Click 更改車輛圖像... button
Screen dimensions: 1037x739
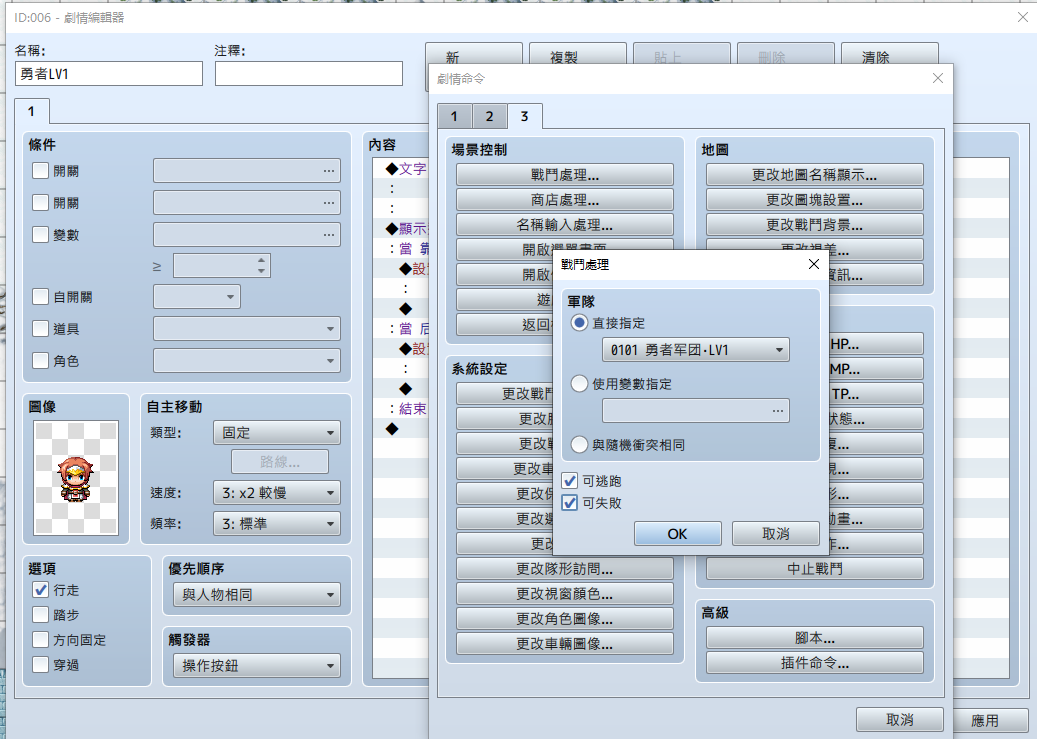pos(565,644)
